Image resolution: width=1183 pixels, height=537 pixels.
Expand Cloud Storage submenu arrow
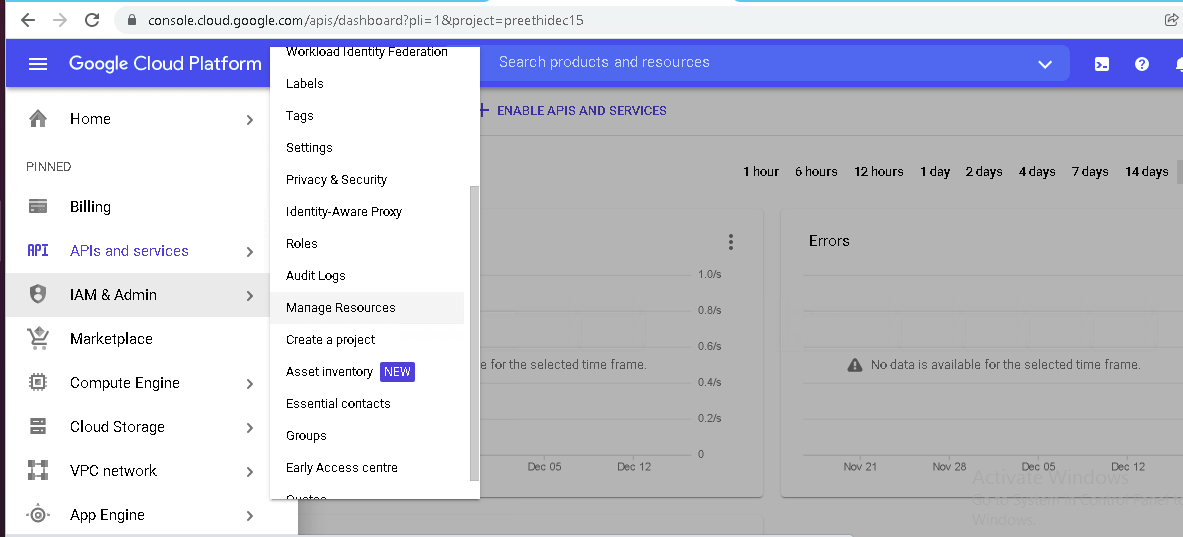coord(250,428)
